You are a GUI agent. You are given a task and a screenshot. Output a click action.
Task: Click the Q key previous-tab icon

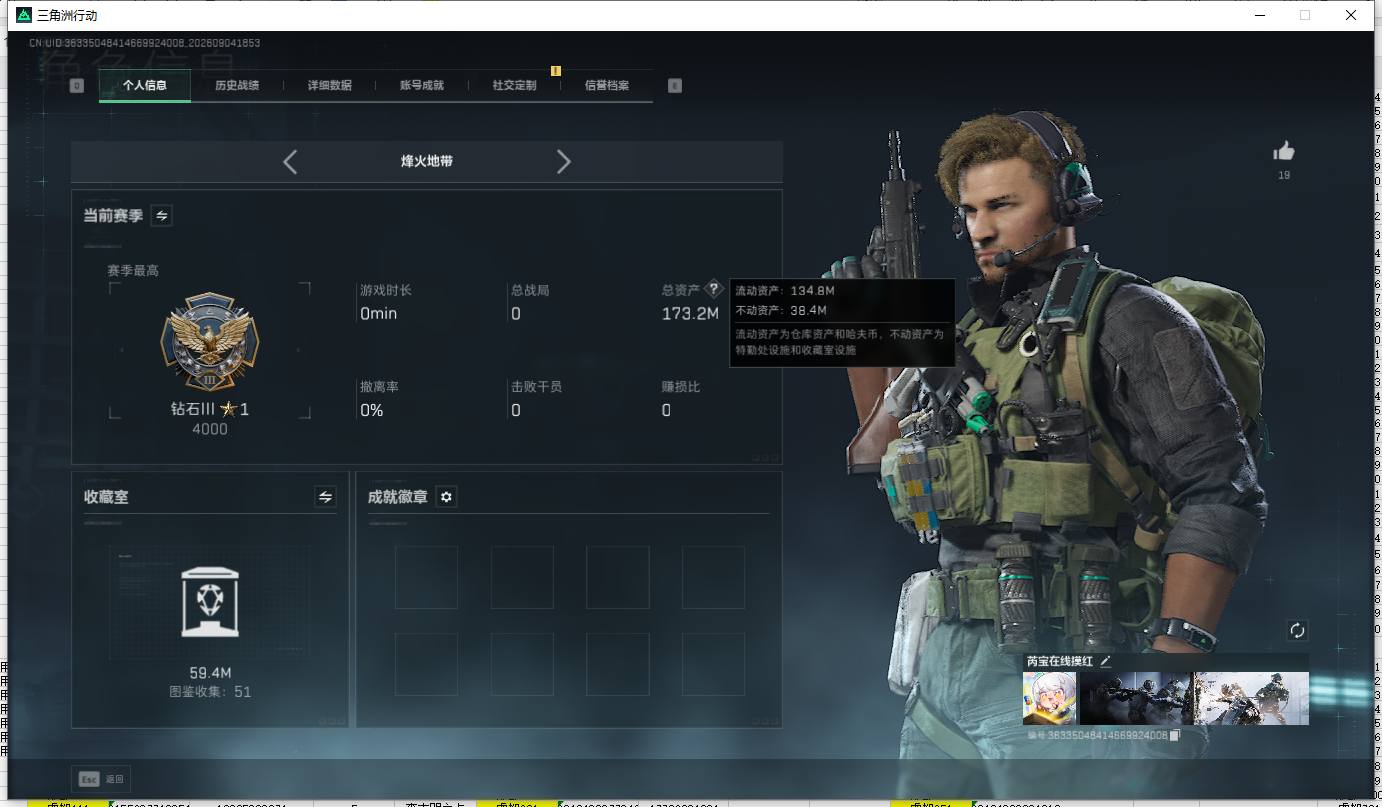pyautogui.click(x=77, y=86)
